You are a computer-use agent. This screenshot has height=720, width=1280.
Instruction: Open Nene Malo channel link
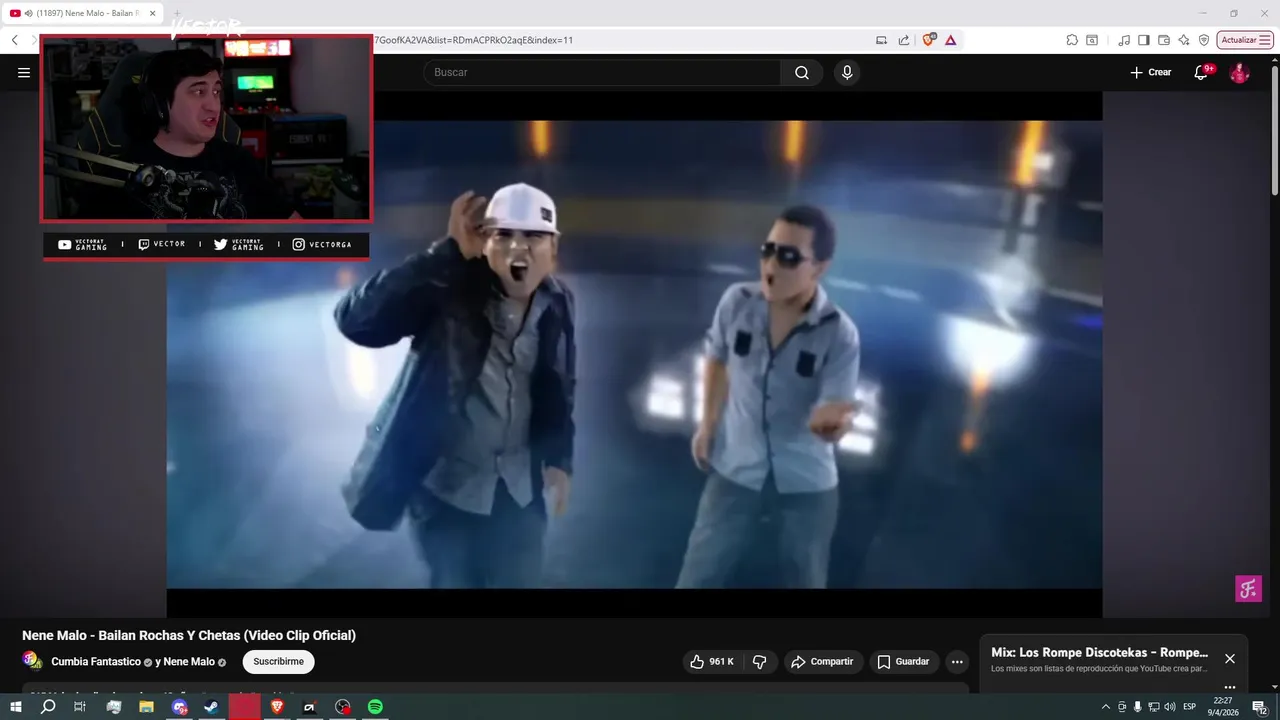click(189, 662)
